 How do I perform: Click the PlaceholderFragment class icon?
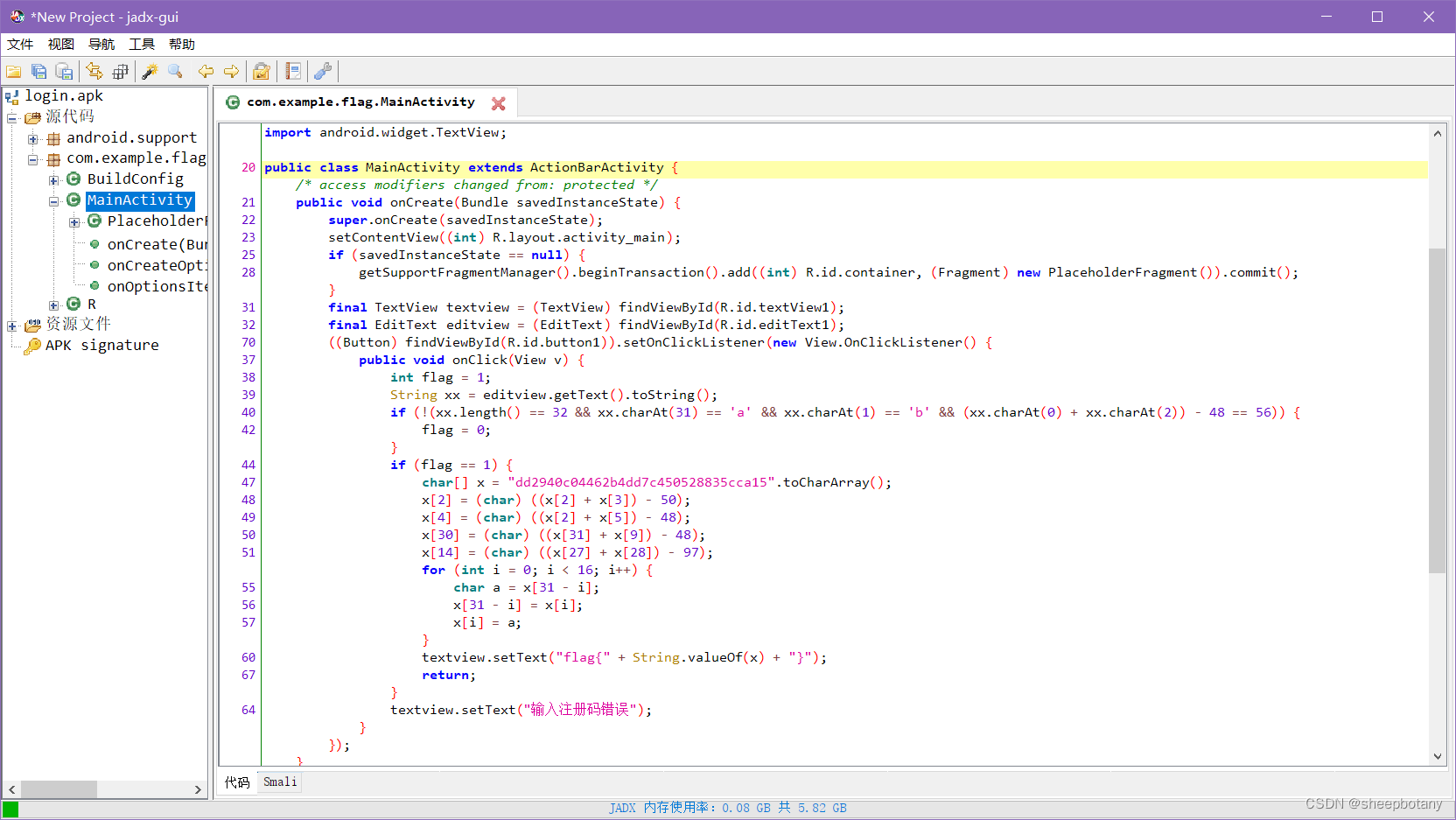tap(94, 221)
